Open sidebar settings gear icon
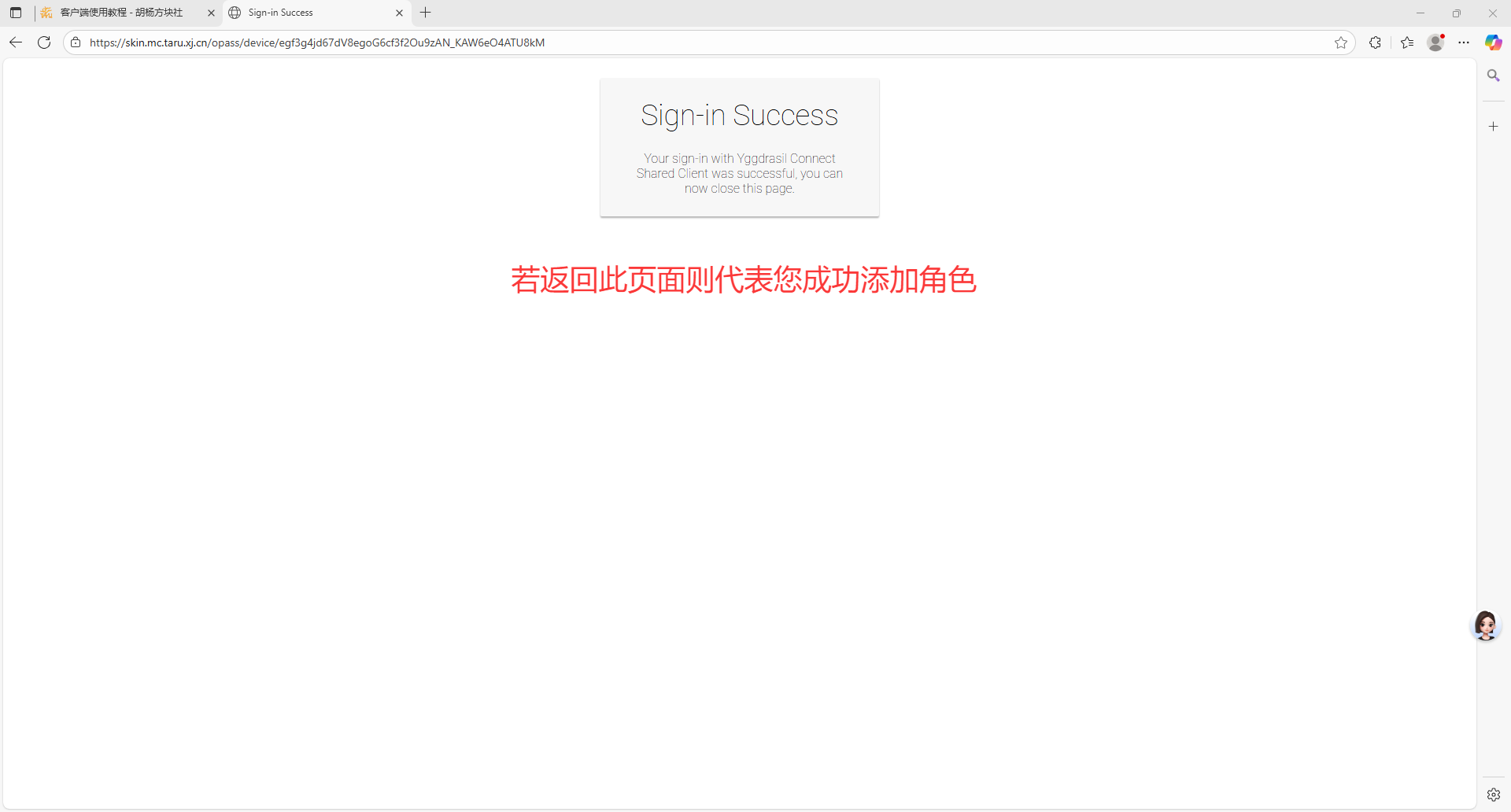 [x=1493, y=795]
